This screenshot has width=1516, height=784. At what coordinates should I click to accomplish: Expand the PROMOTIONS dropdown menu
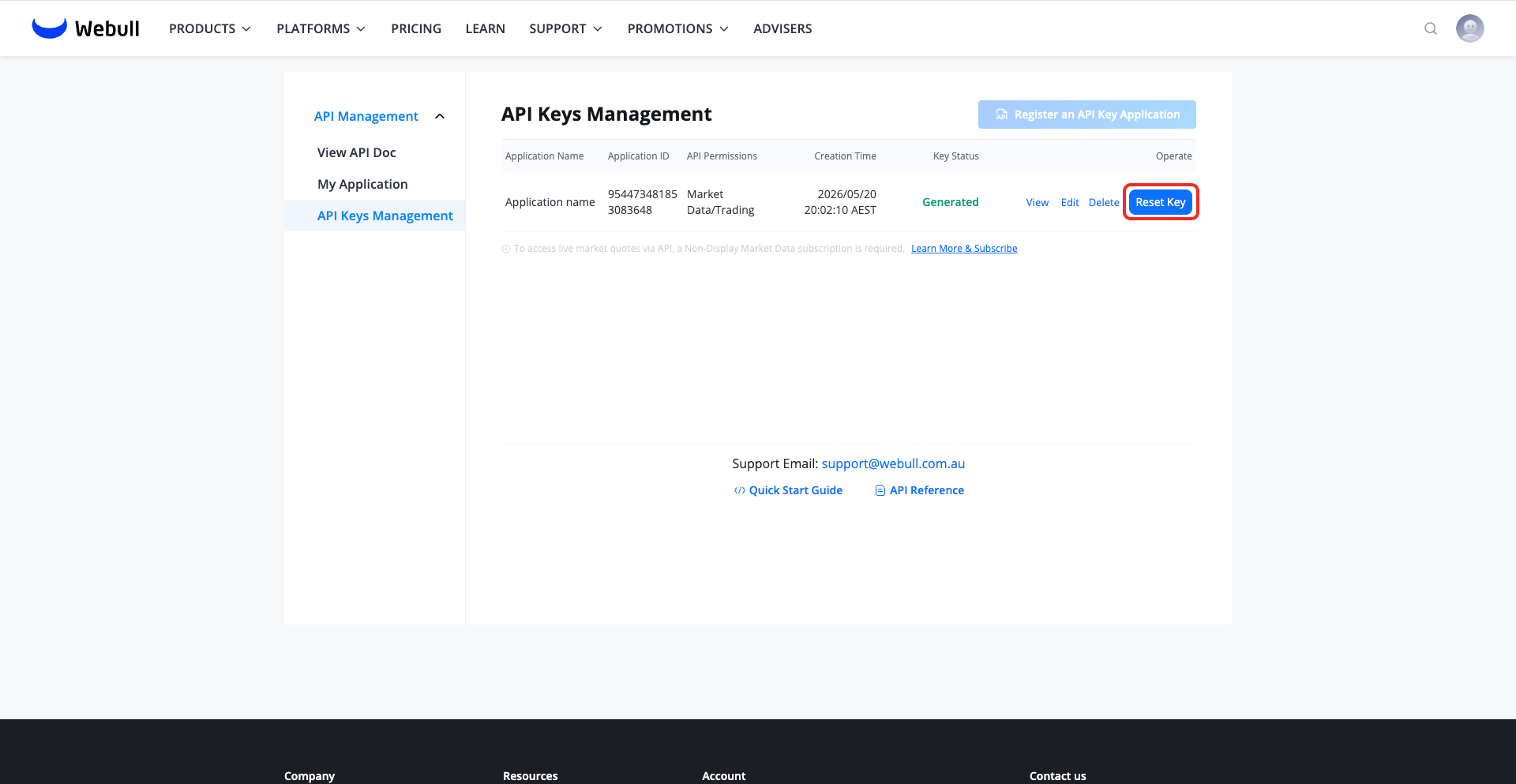pyautogui.click(x=678, y=28)
